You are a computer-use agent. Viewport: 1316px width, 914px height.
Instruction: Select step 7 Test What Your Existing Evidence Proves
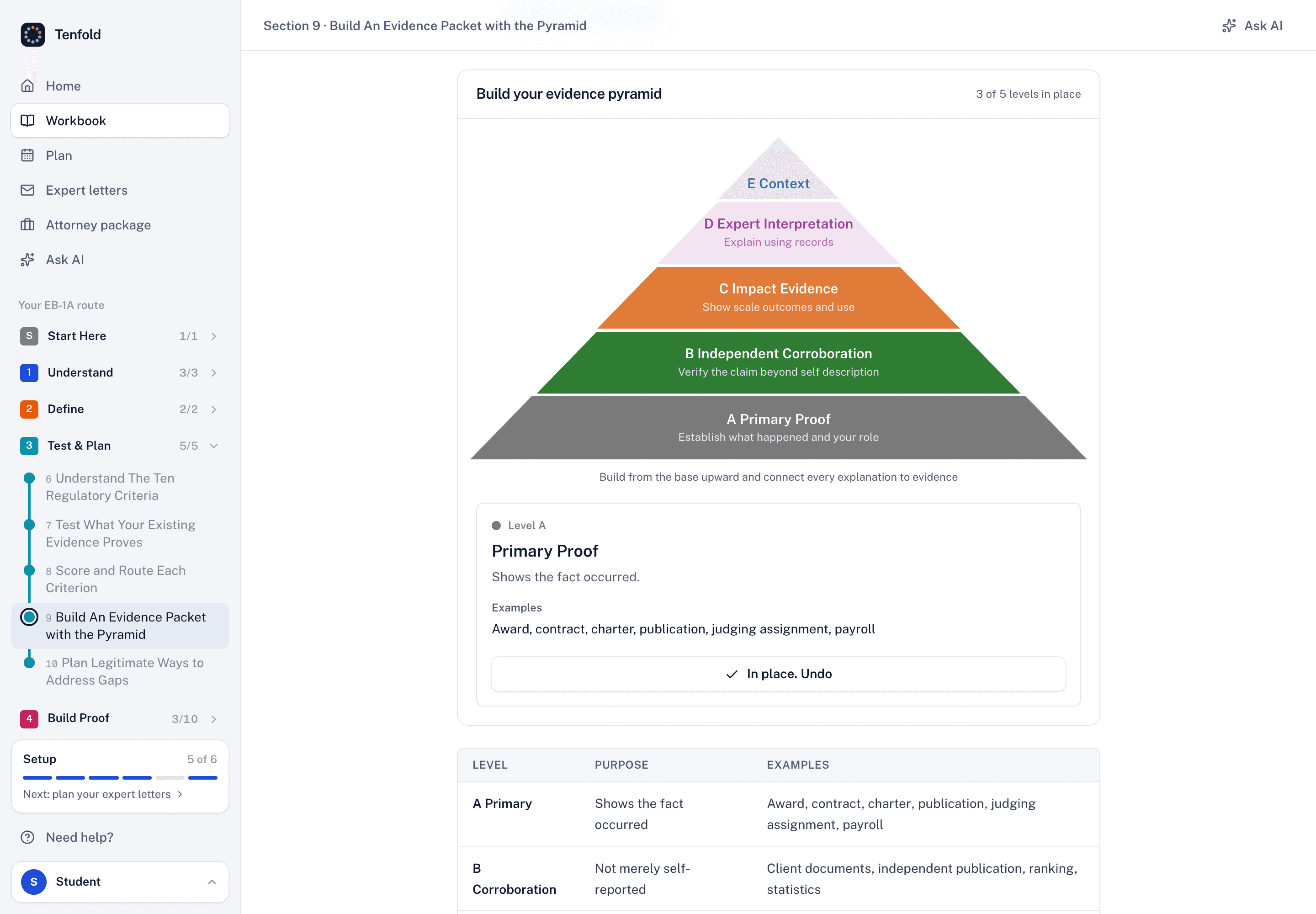[120, 533]
